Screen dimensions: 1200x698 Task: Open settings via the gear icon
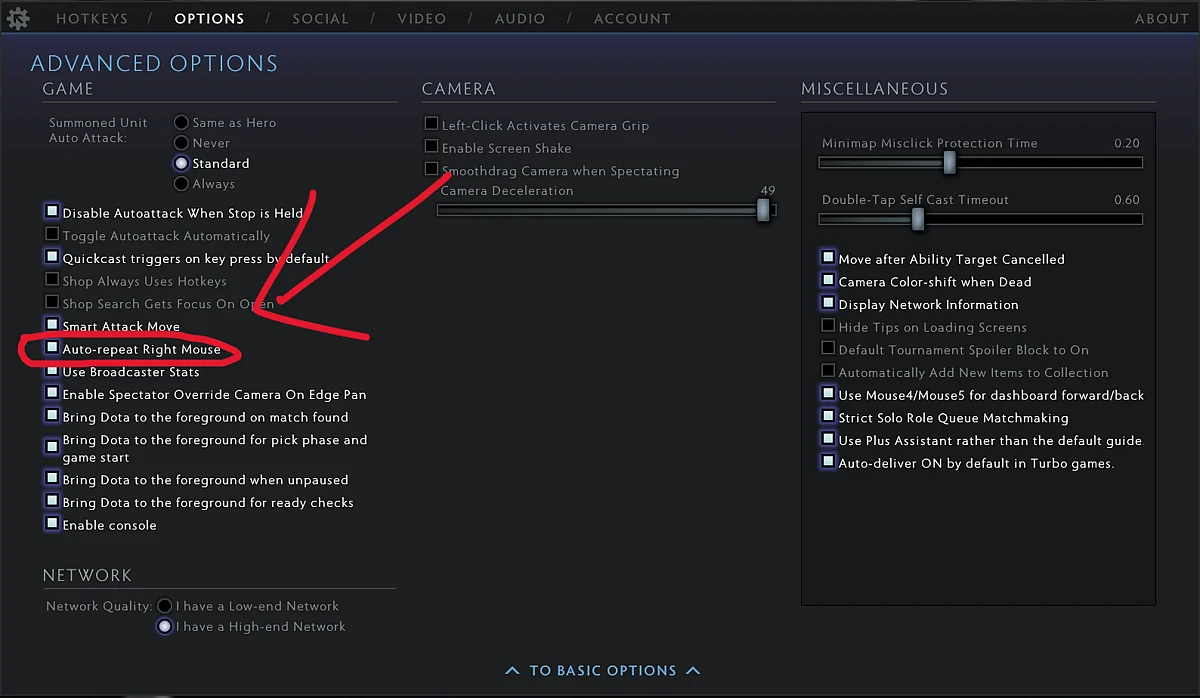(18, 18)
